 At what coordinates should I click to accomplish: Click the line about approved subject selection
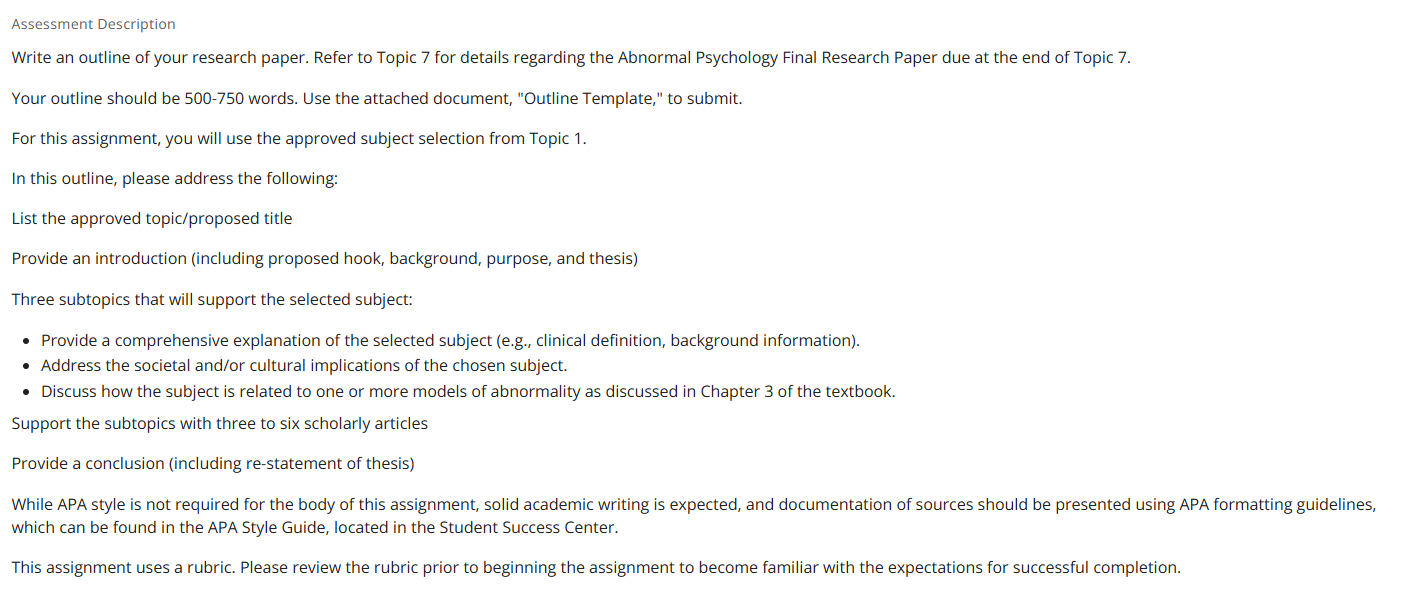(299, 138)
